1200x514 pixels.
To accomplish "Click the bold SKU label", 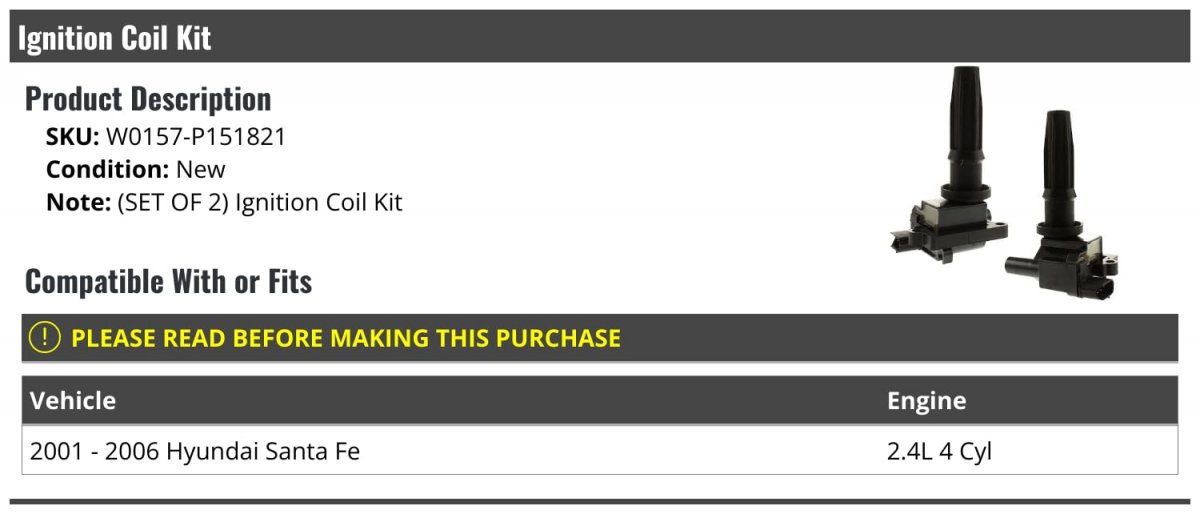I will 72,137.
